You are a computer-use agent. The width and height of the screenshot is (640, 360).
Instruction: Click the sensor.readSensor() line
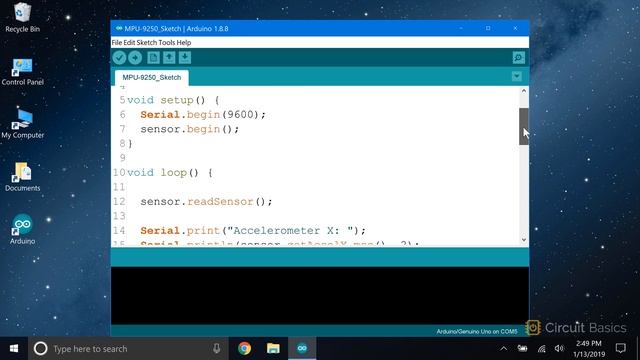coord(206,202)
